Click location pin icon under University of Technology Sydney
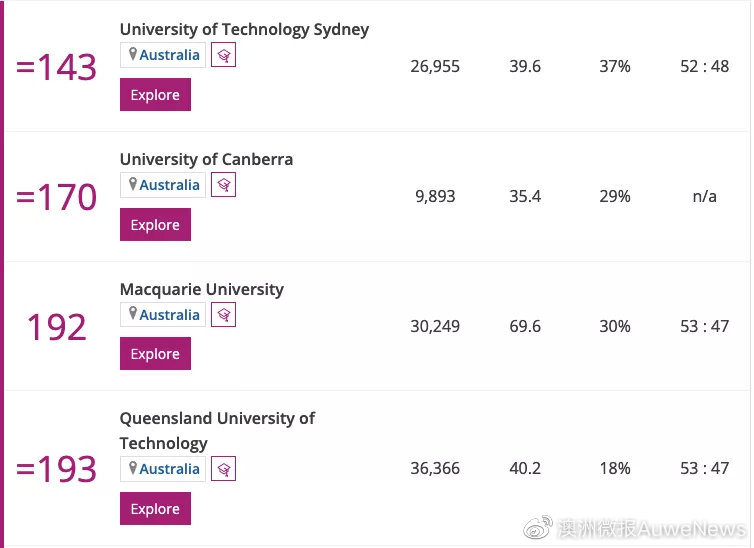This screenshot has width=754, height=548. [x=132, y=55]
